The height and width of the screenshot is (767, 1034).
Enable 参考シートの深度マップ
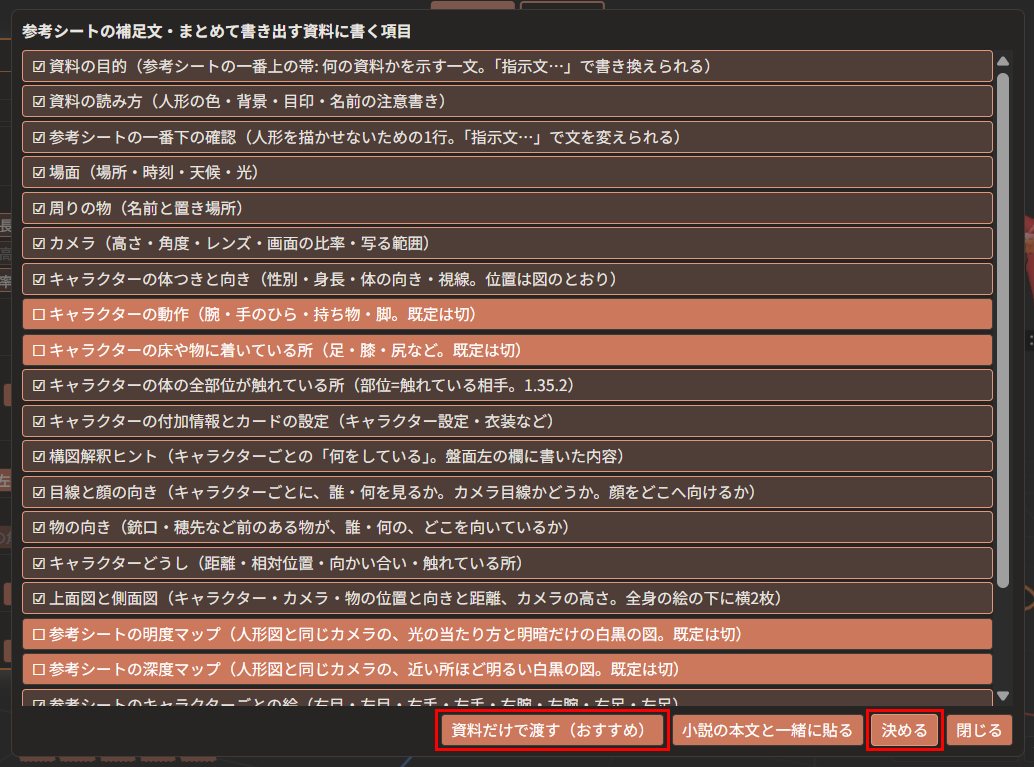pyautogui.click(x=507, y=669)
